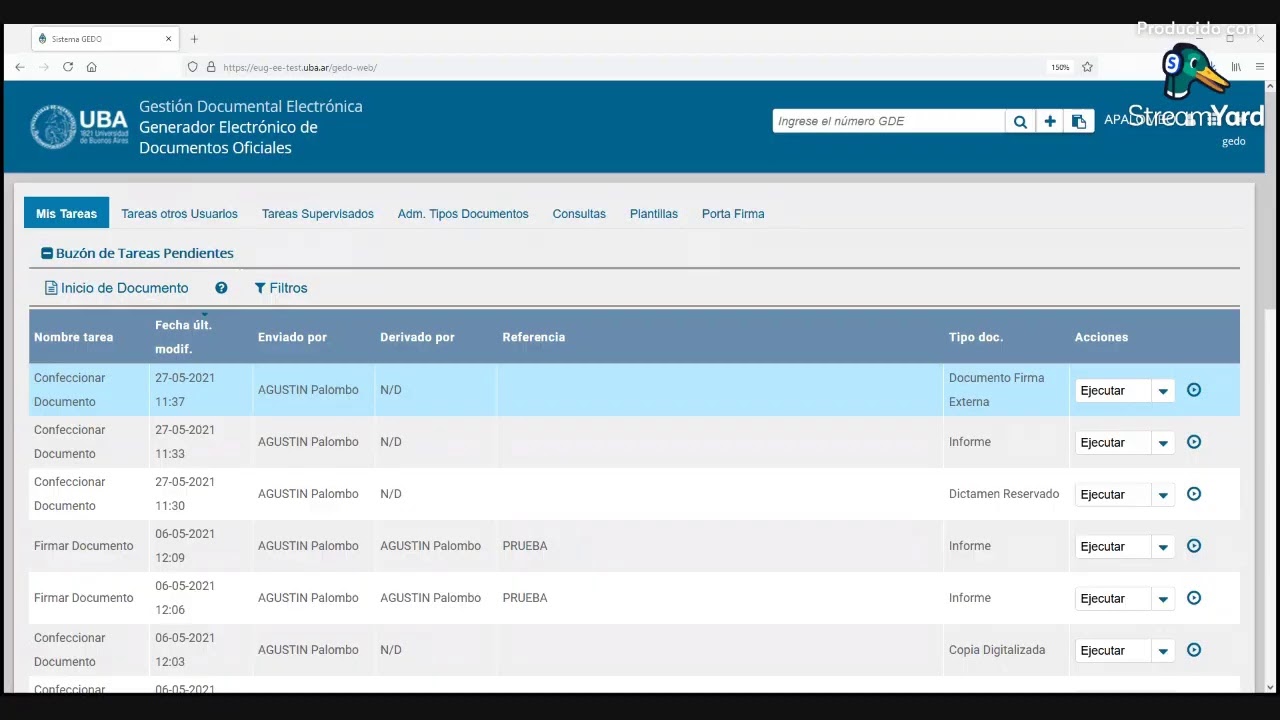The height and width of the screenshot is (720, 1280).
Task: Run the 06-05-2021 12:09 task play icon
Action: (x=1194, y=546)
